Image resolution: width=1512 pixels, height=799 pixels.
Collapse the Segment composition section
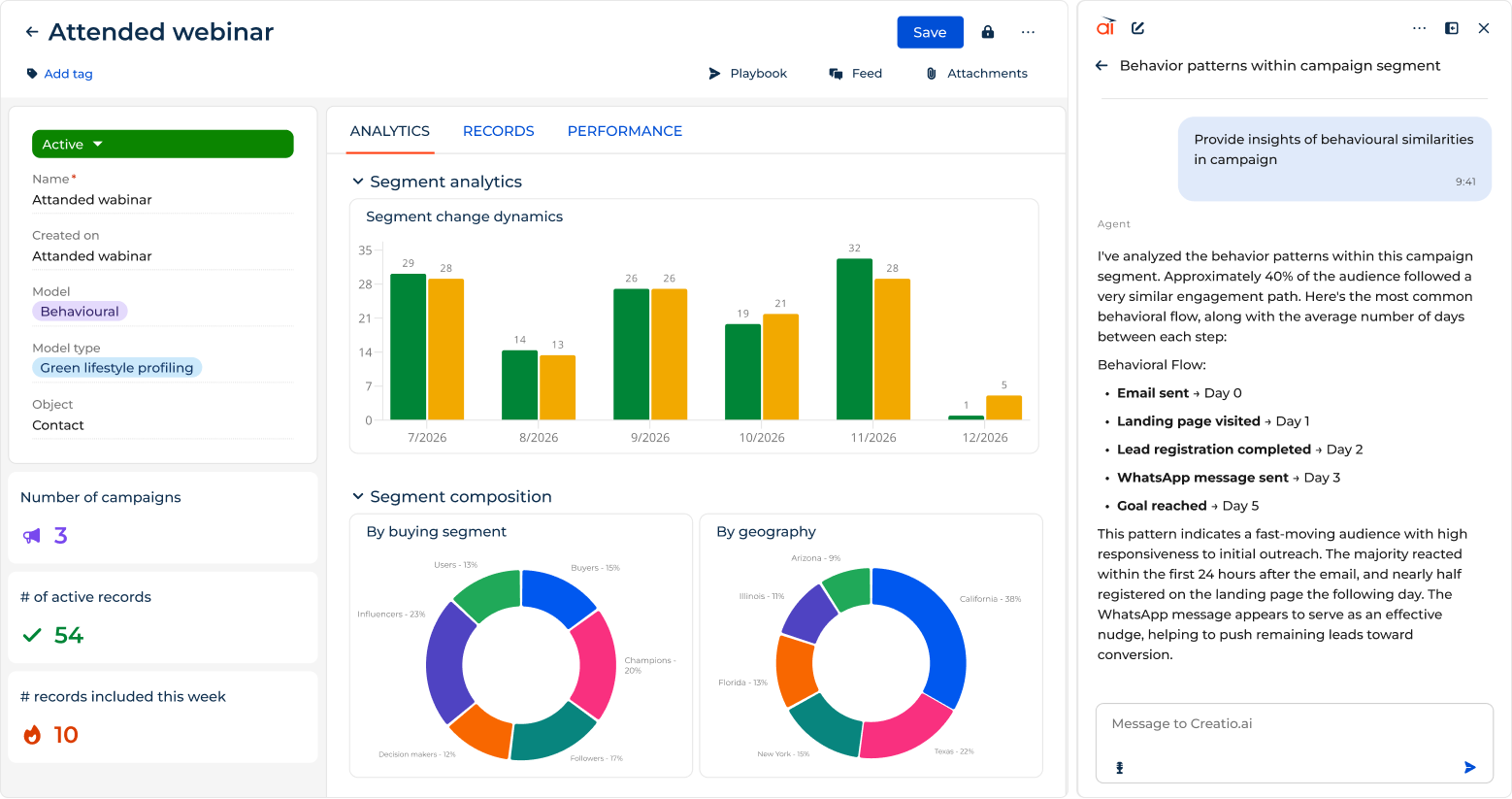358,496
